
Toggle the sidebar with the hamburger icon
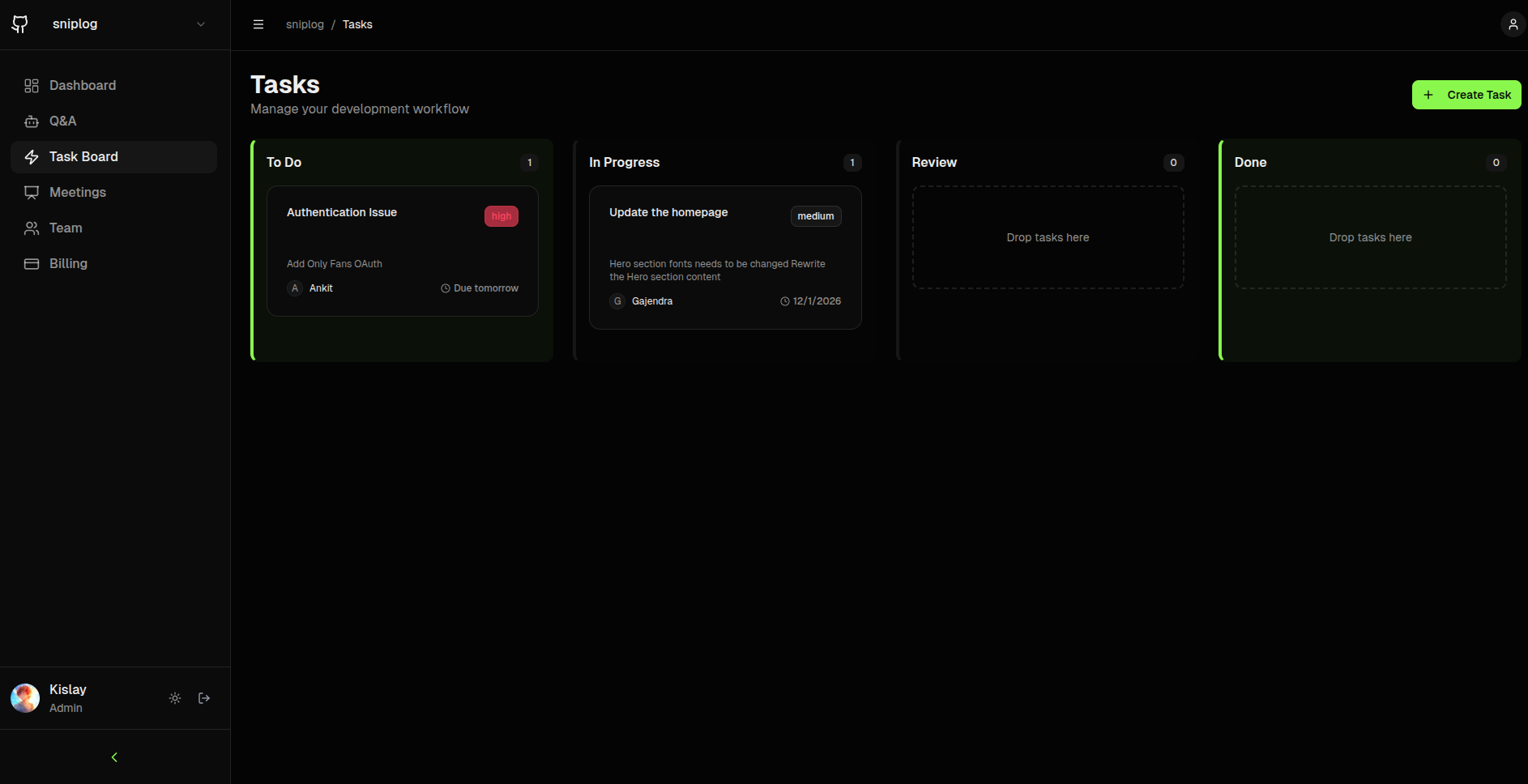[258, 24]
